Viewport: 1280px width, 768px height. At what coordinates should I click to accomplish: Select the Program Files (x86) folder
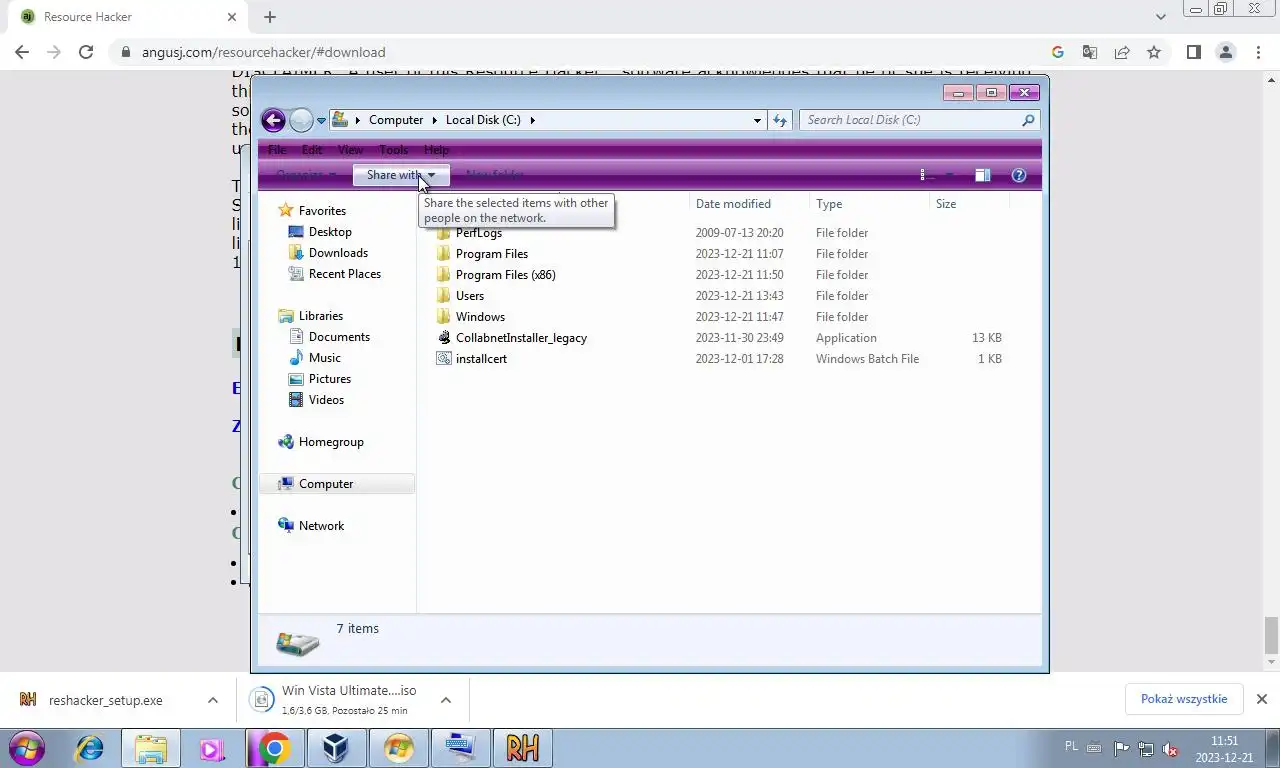coord(505,275)
